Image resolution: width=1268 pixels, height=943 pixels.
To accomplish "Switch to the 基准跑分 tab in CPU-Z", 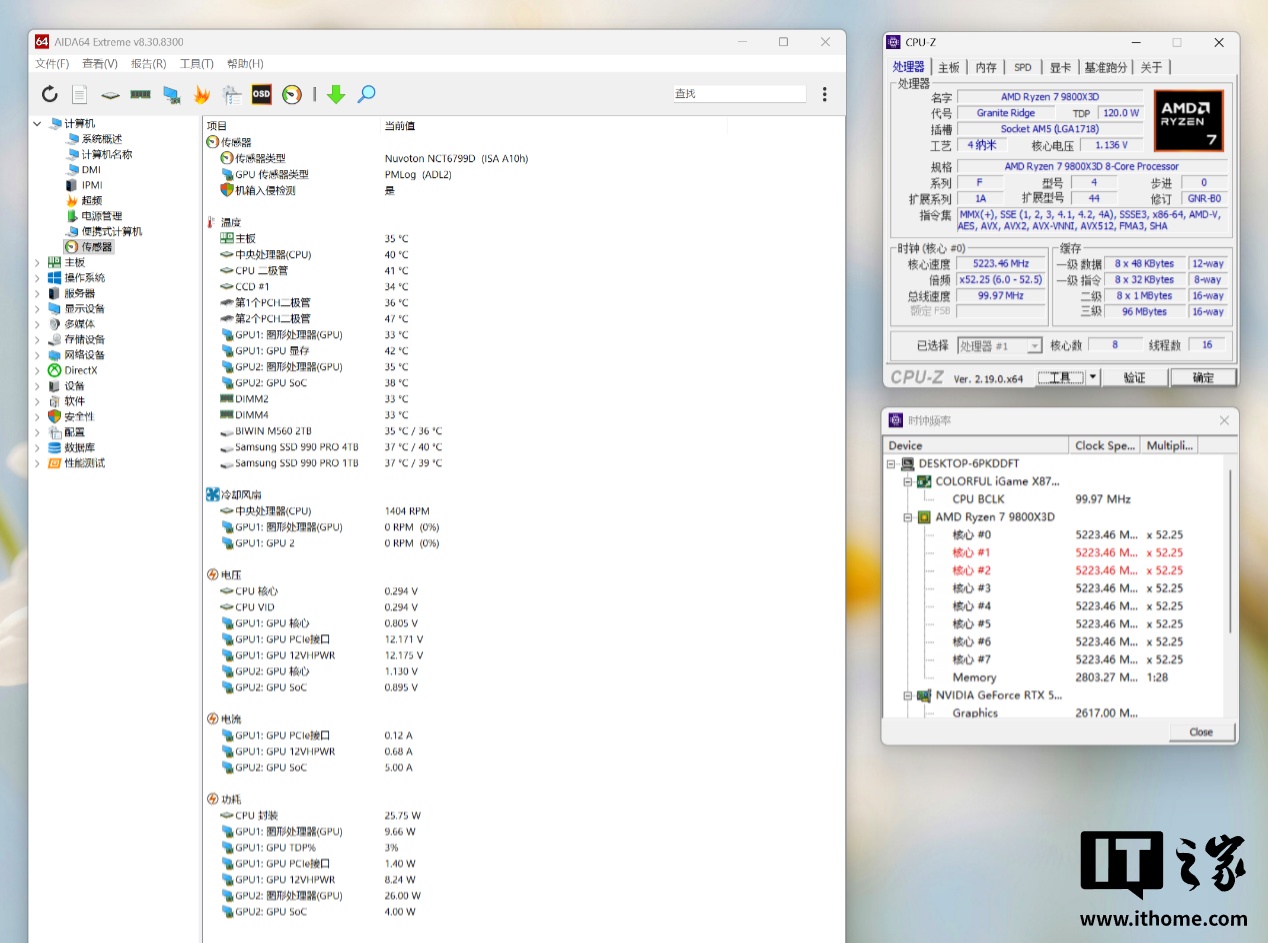I will 1106,67.
